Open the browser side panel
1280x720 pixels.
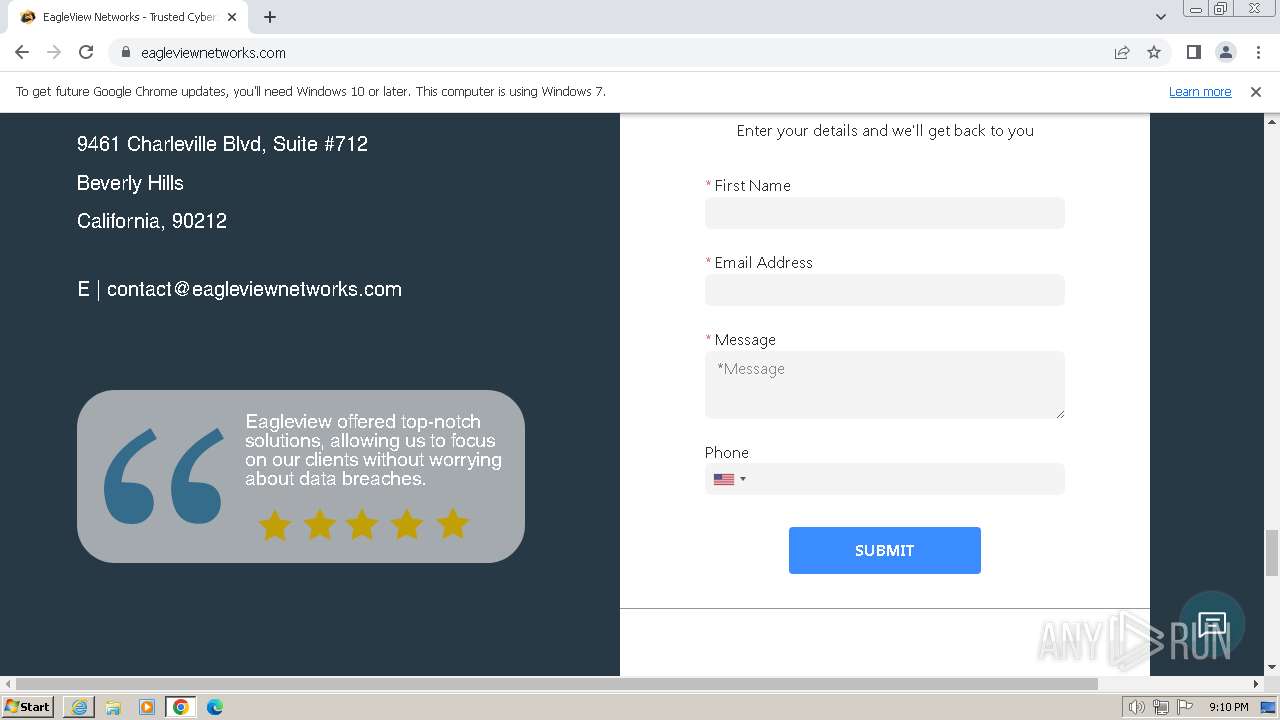(x=1193, y=52)
